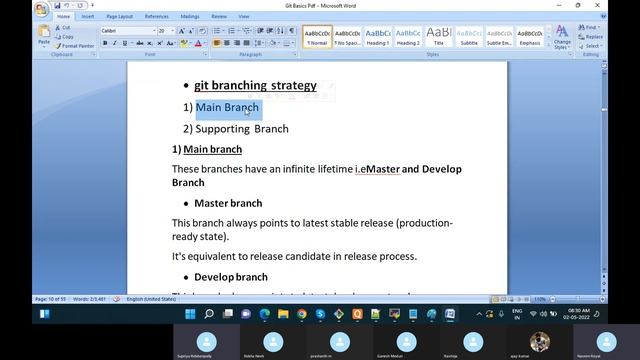Toggle show/hide paragraph marks
Viewport: 640px width, 360px height.
(x=292, y=31)
